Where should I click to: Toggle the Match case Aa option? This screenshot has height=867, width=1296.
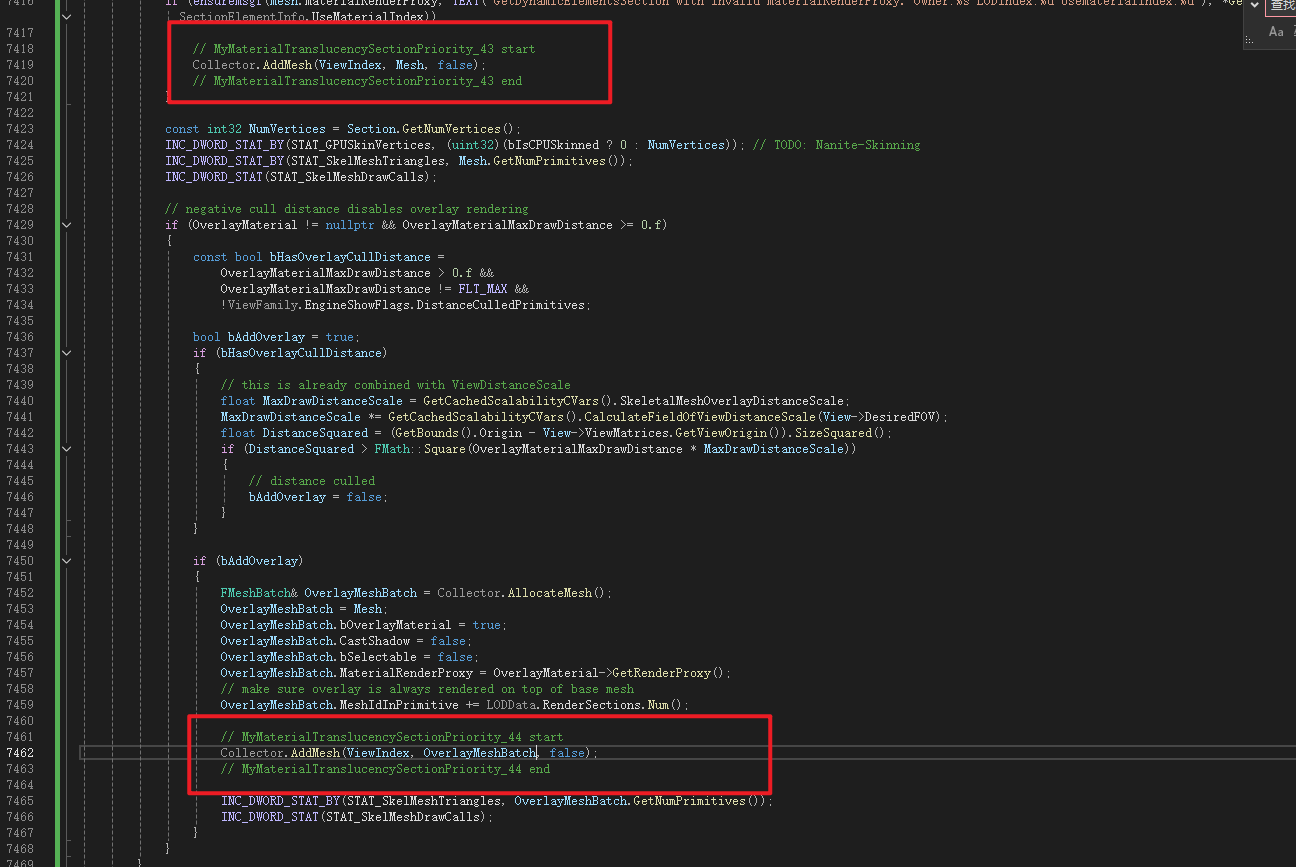pos(1276,32)
